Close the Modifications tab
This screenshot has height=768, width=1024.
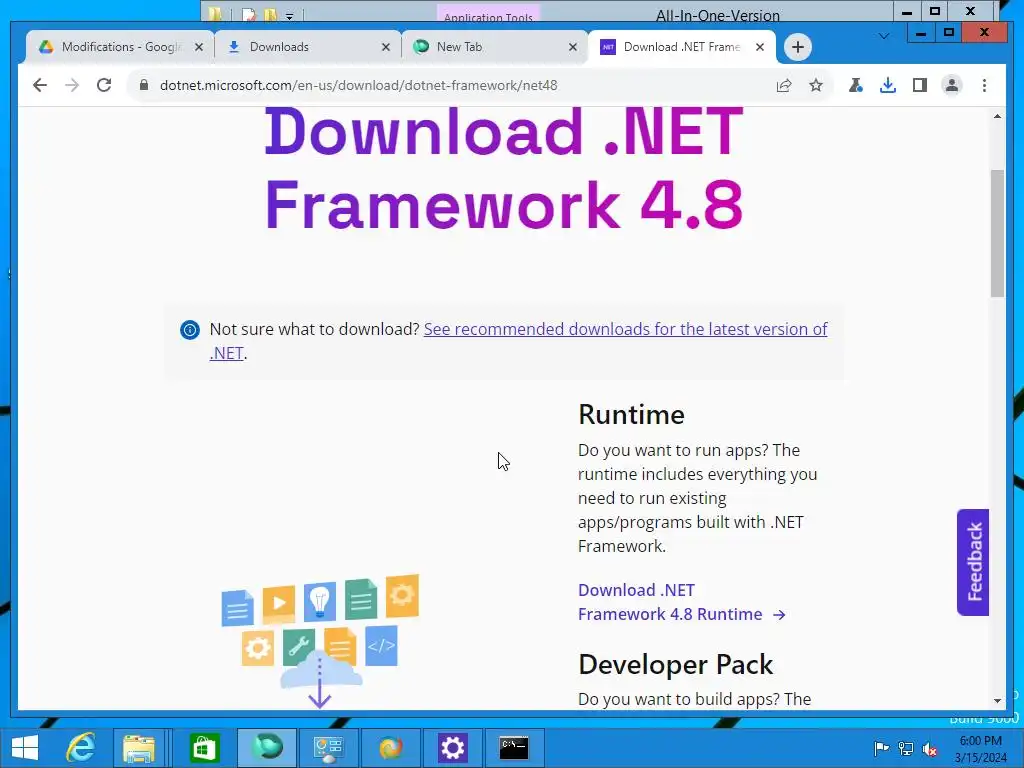click(199, 47)
